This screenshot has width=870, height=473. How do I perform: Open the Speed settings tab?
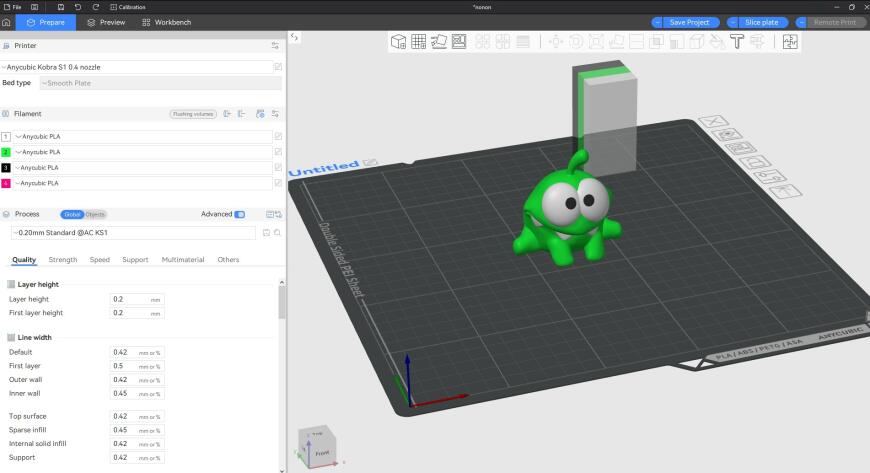tap(100, 260)
